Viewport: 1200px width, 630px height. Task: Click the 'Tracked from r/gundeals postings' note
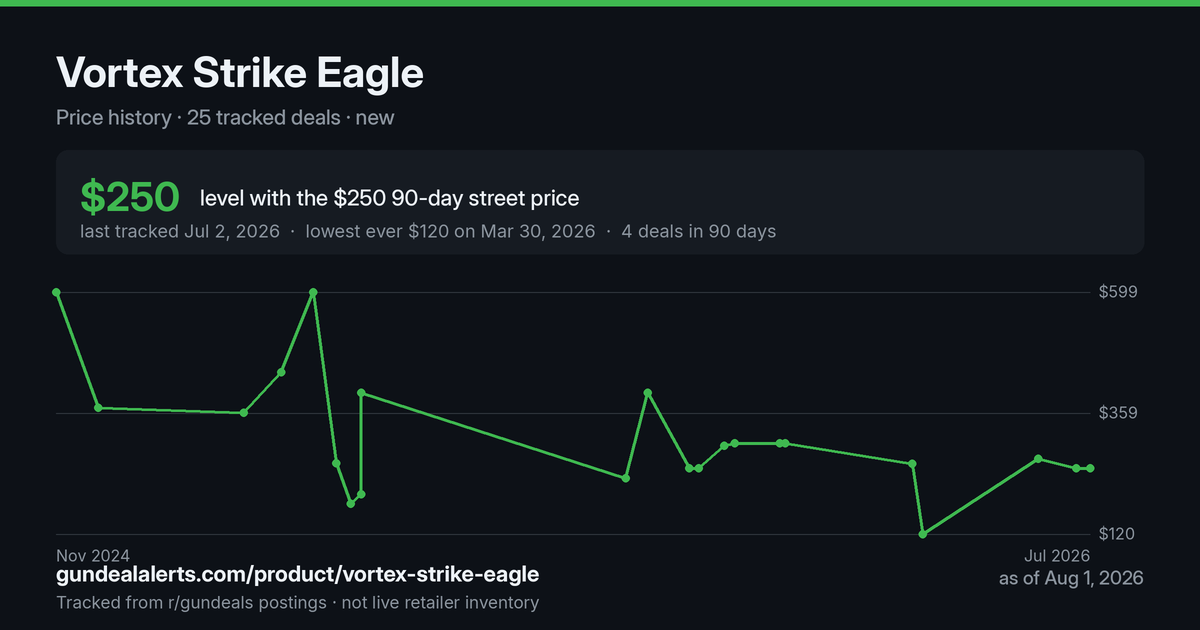tap(191, 602)
